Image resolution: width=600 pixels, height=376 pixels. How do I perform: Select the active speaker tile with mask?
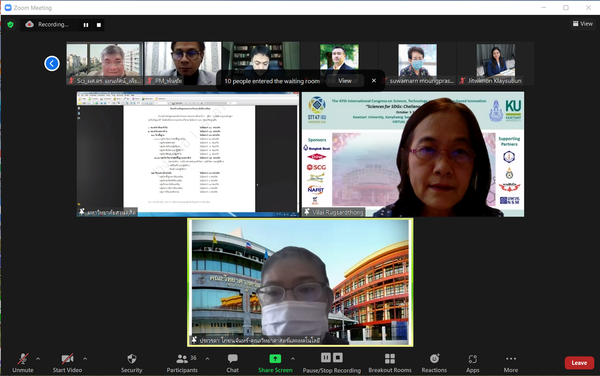[x=300, y=282]
